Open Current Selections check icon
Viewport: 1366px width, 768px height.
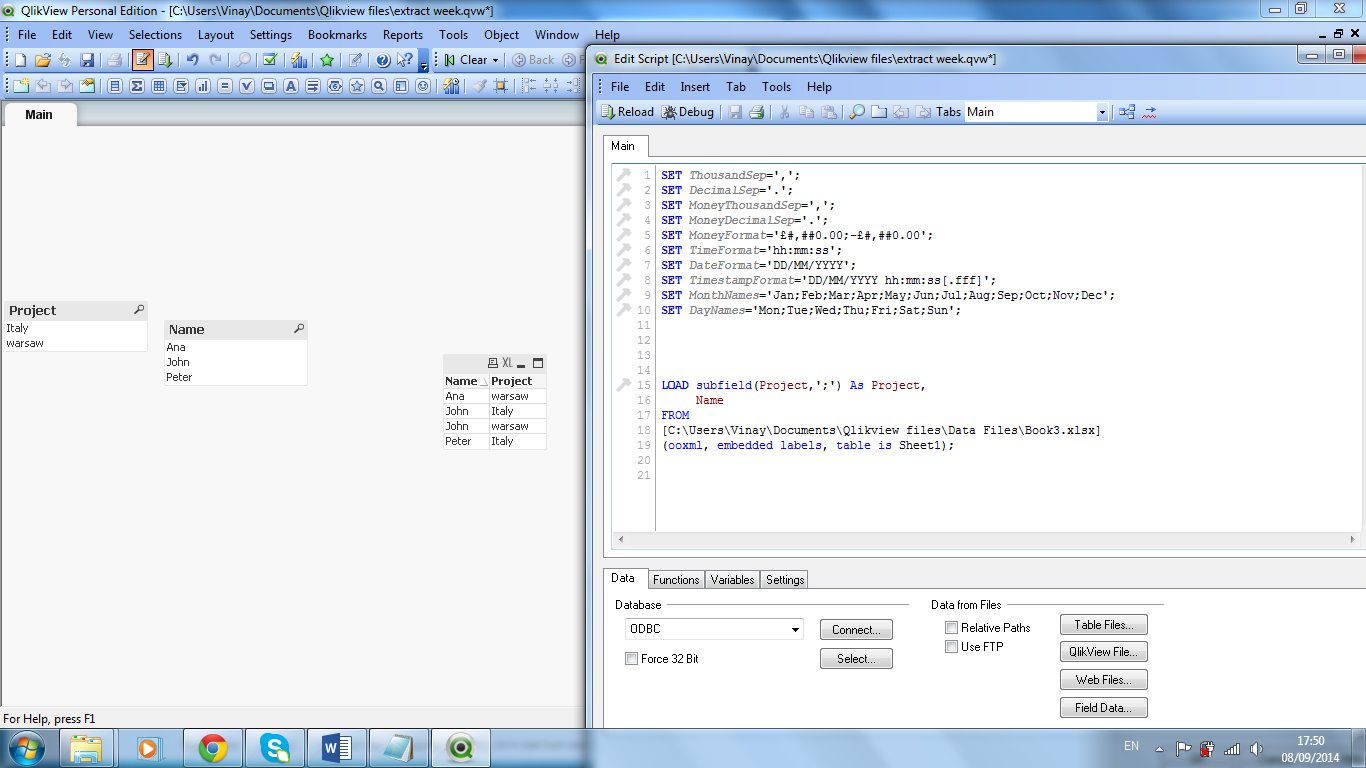coord(270,60)
